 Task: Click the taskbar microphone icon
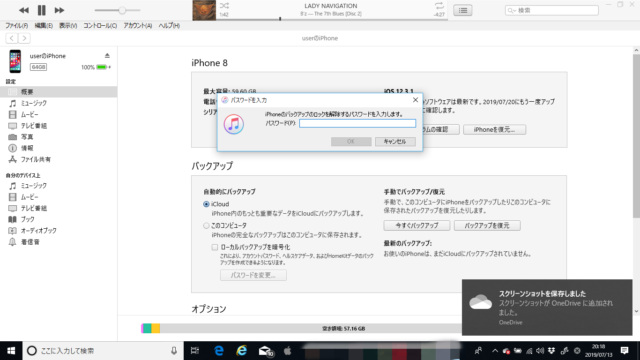[x=174, y=351]
